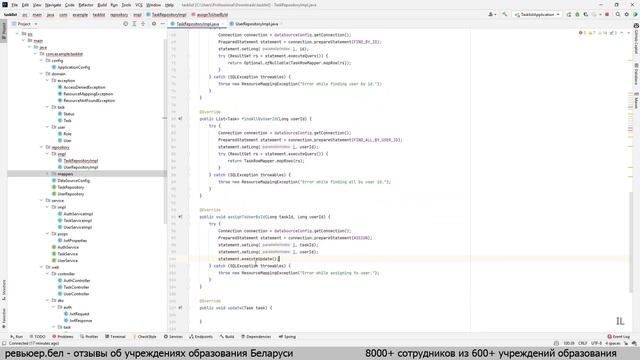Image resolution: width=640 pixels, height=360 pixels.
Task: Collapse the exception package folder
Action: point(47,80)
